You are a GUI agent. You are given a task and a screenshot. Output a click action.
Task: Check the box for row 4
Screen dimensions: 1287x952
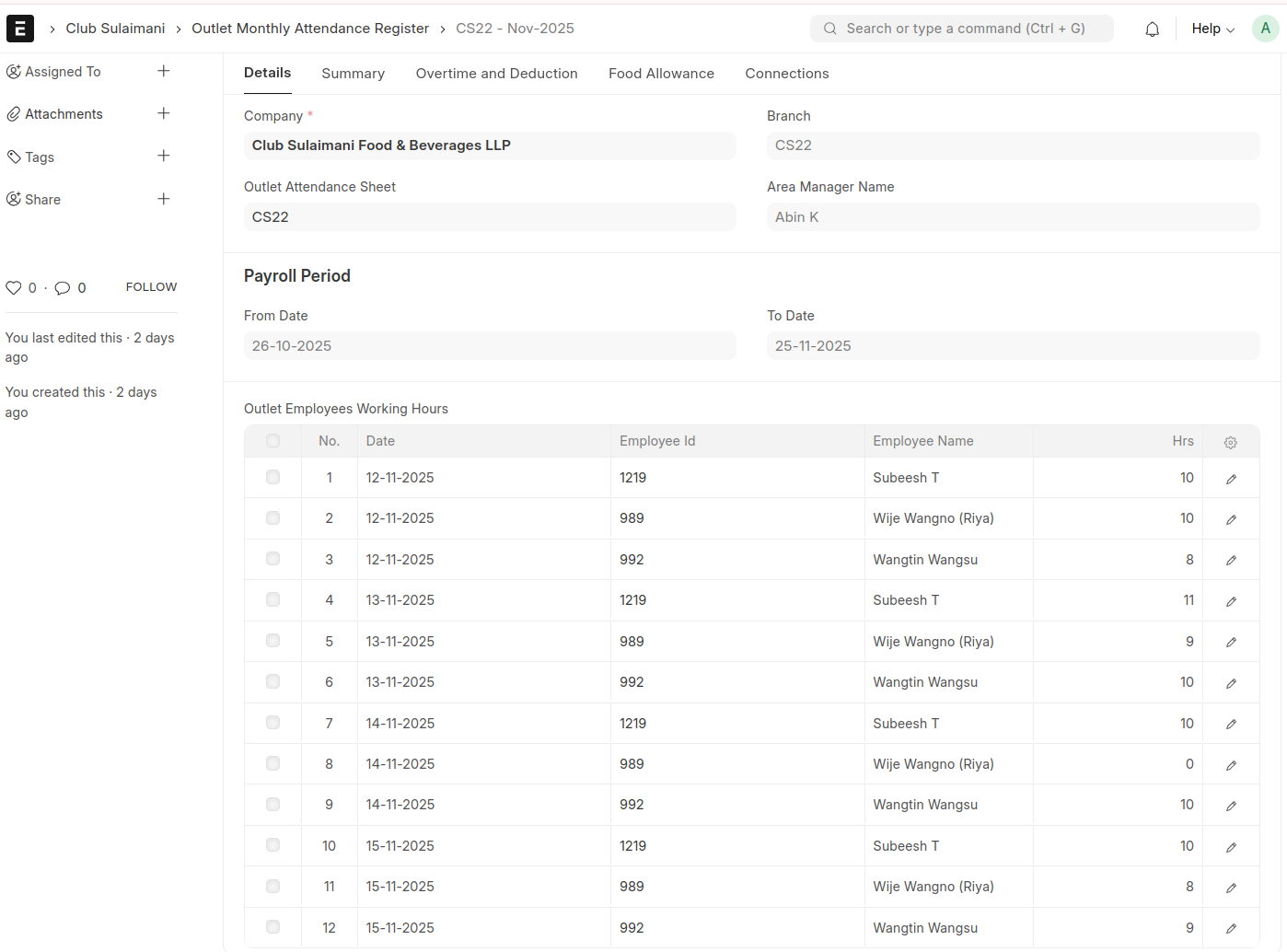pyautogui.click(x=272, y=600)
